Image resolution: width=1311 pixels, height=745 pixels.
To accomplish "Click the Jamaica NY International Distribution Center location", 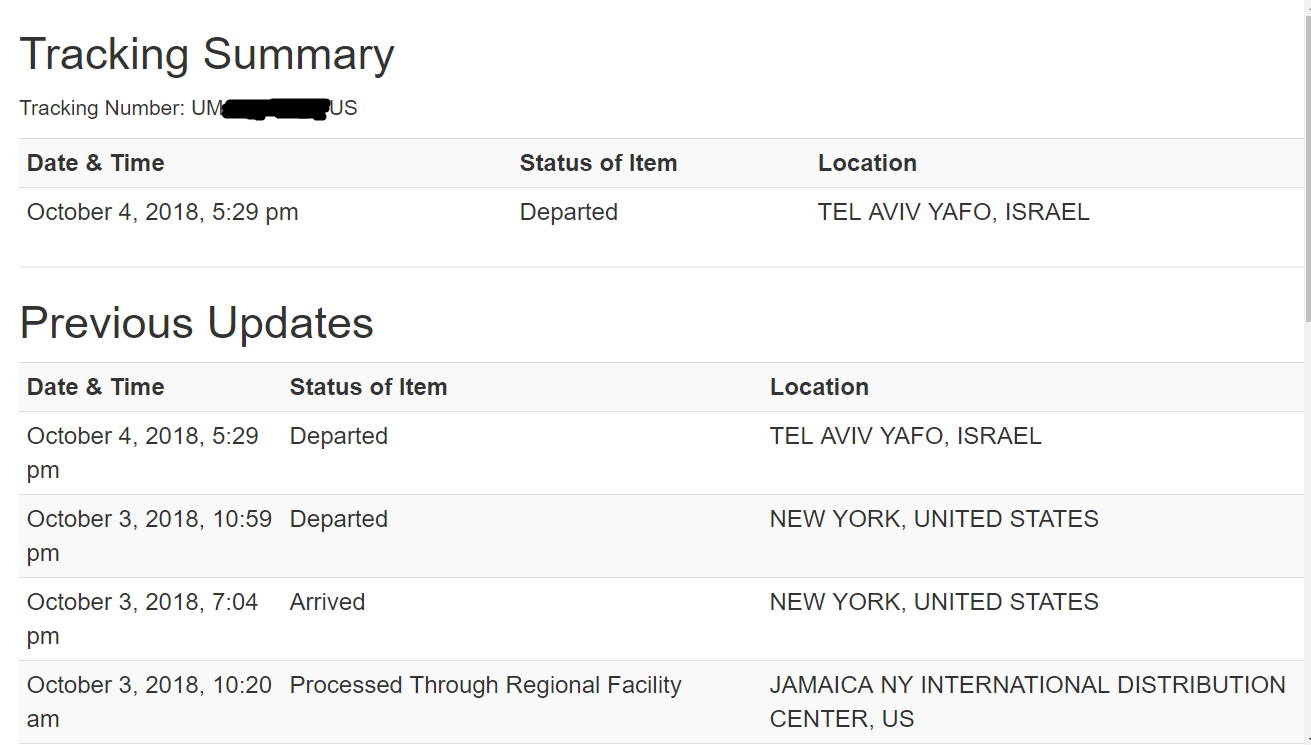I will point(1027,701).
